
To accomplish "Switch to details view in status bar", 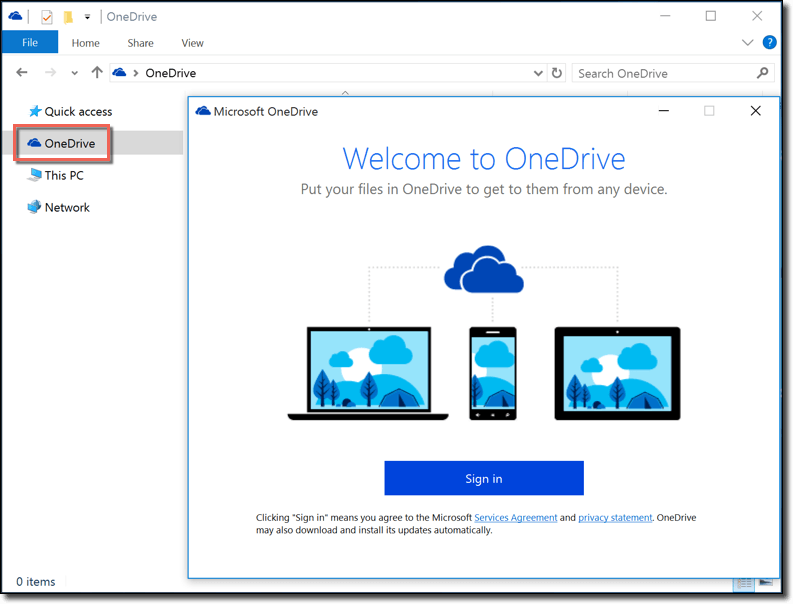I will [743, 584].
